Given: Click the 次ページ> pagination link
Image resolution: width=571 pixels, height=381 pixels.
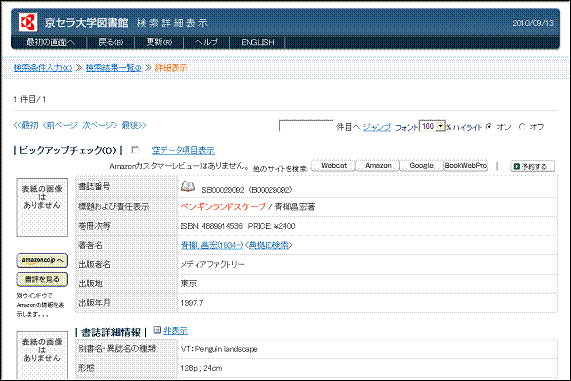Looking at the screenshot, I should 99,125.
